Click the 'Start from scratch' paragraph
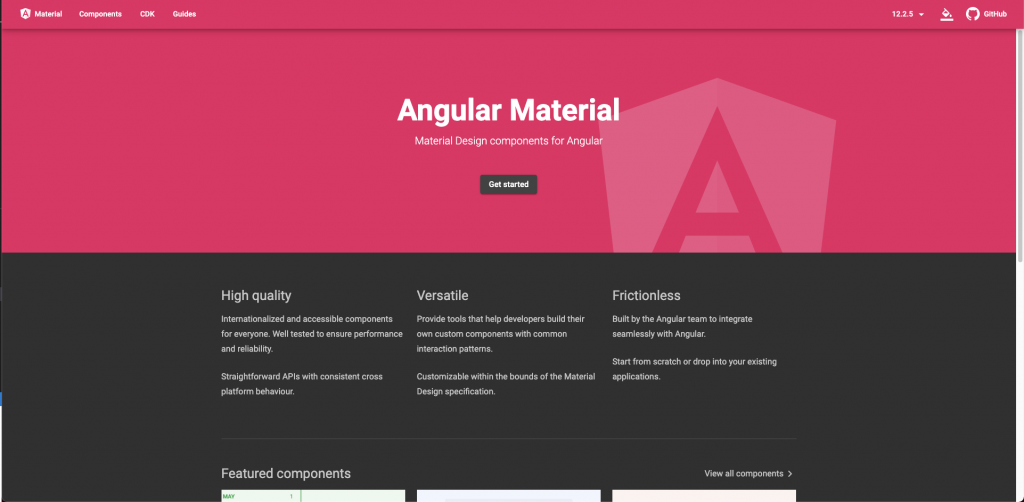The width and height of the screenshot is (1024, 502). click(x=694, y=369)
